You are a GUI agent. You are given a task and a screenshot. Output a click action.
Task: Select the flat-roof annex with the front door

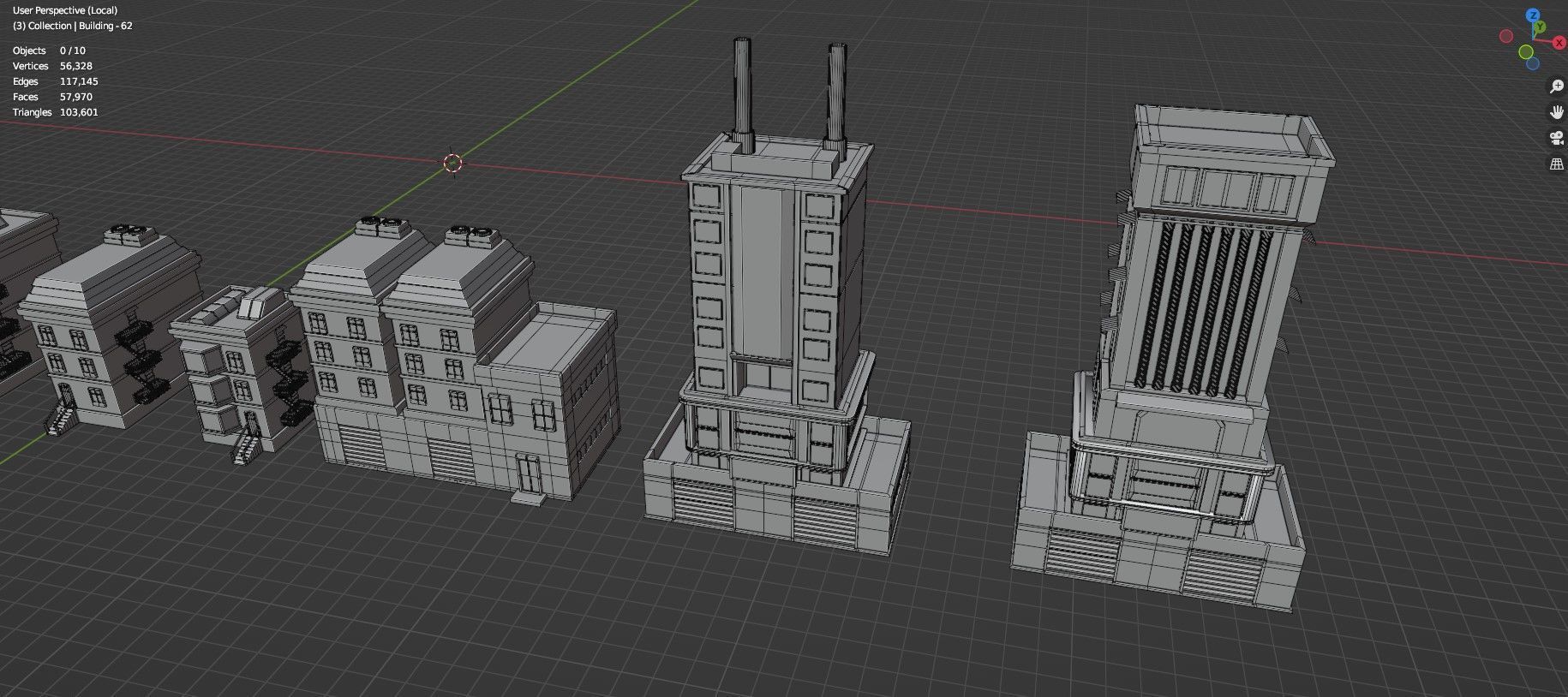pyautogui.click(x=548, y=402)
